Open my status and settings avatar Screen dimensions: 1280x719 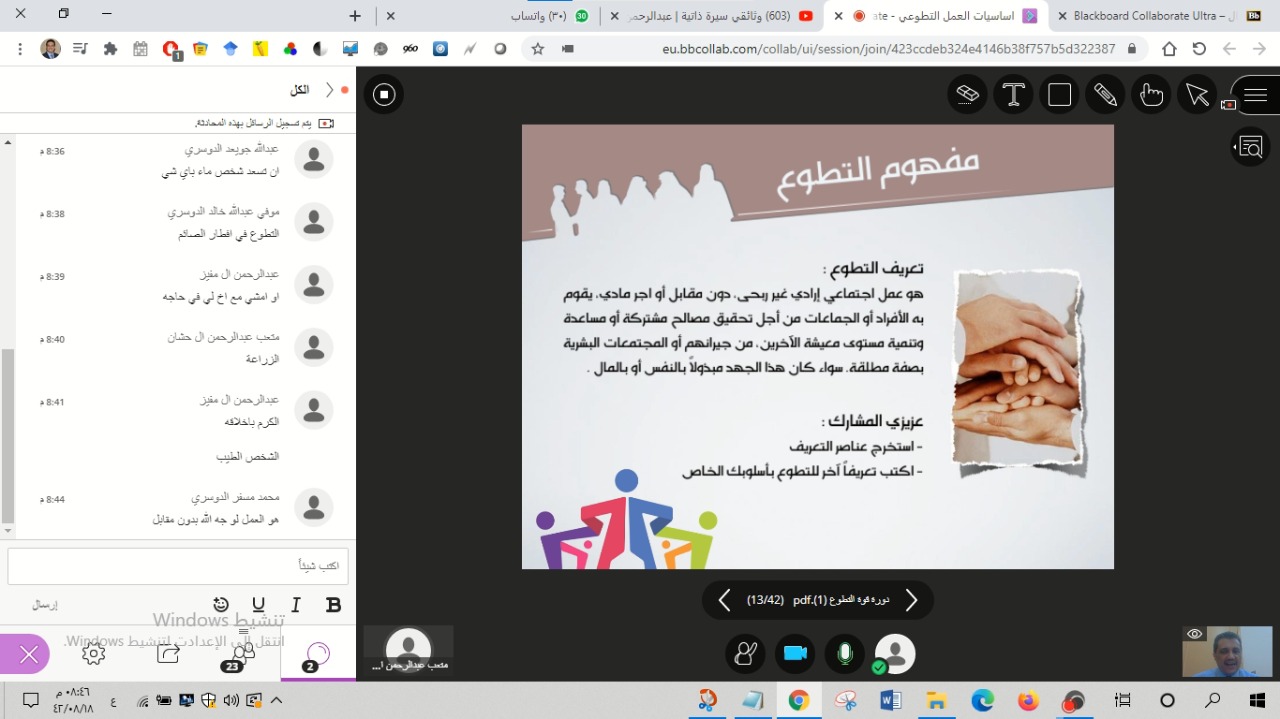pos(895,654)
